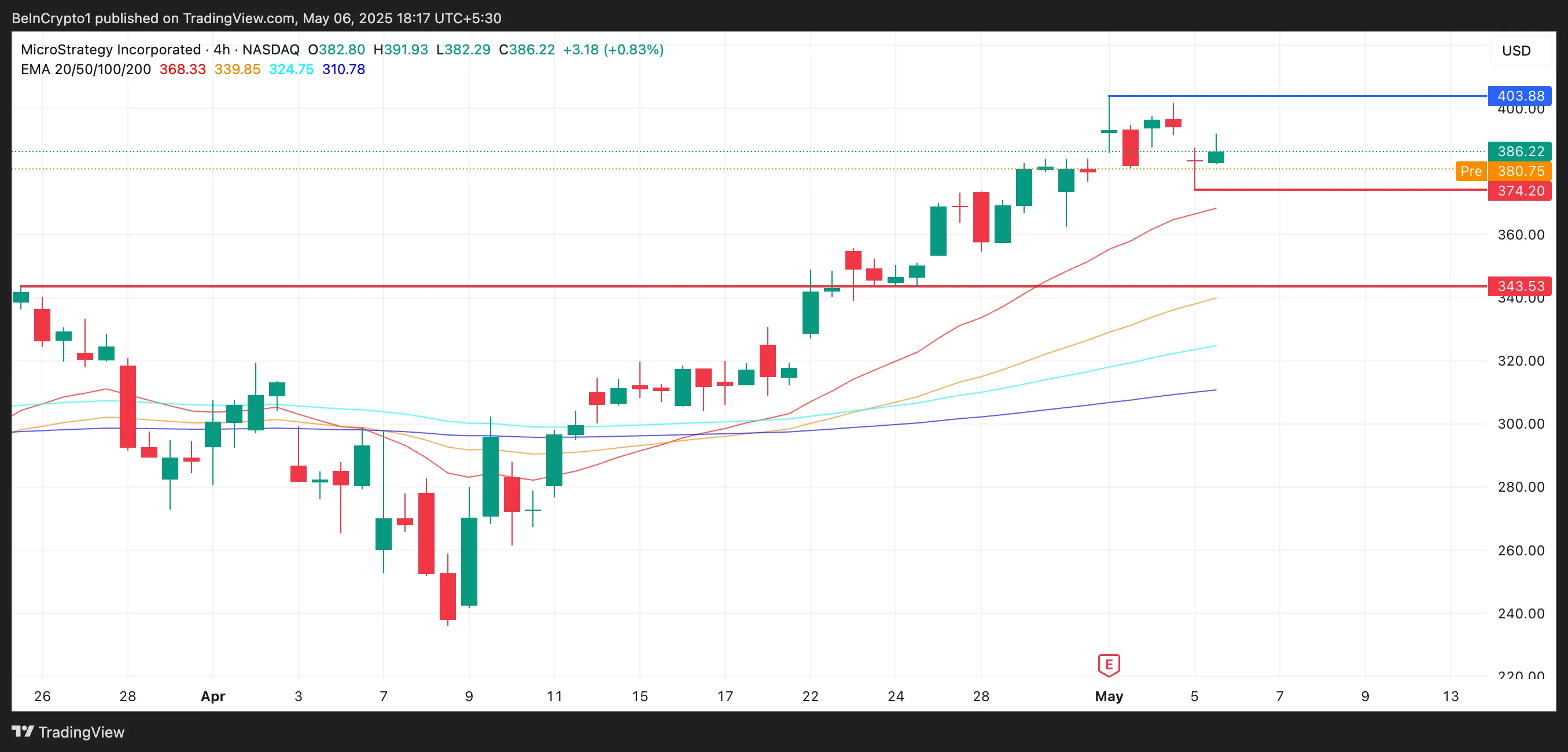Click the '240.00' price axis label
Viewport: 1568px width, 752px height.
click(1521, 613)
